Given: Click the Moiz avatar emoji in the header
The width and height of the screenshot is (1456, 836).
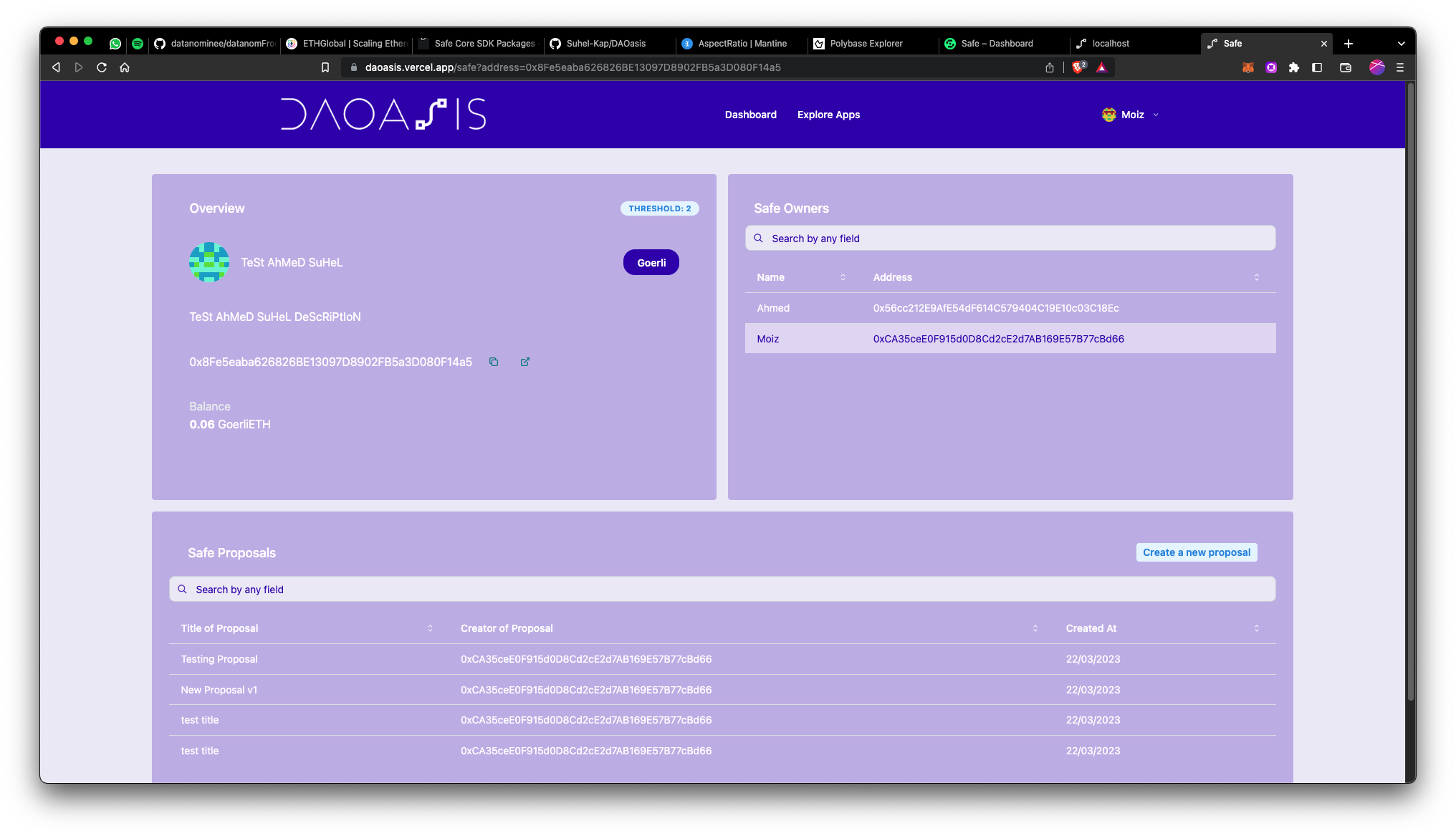Looking at the screenshot, I should 1108,114.
